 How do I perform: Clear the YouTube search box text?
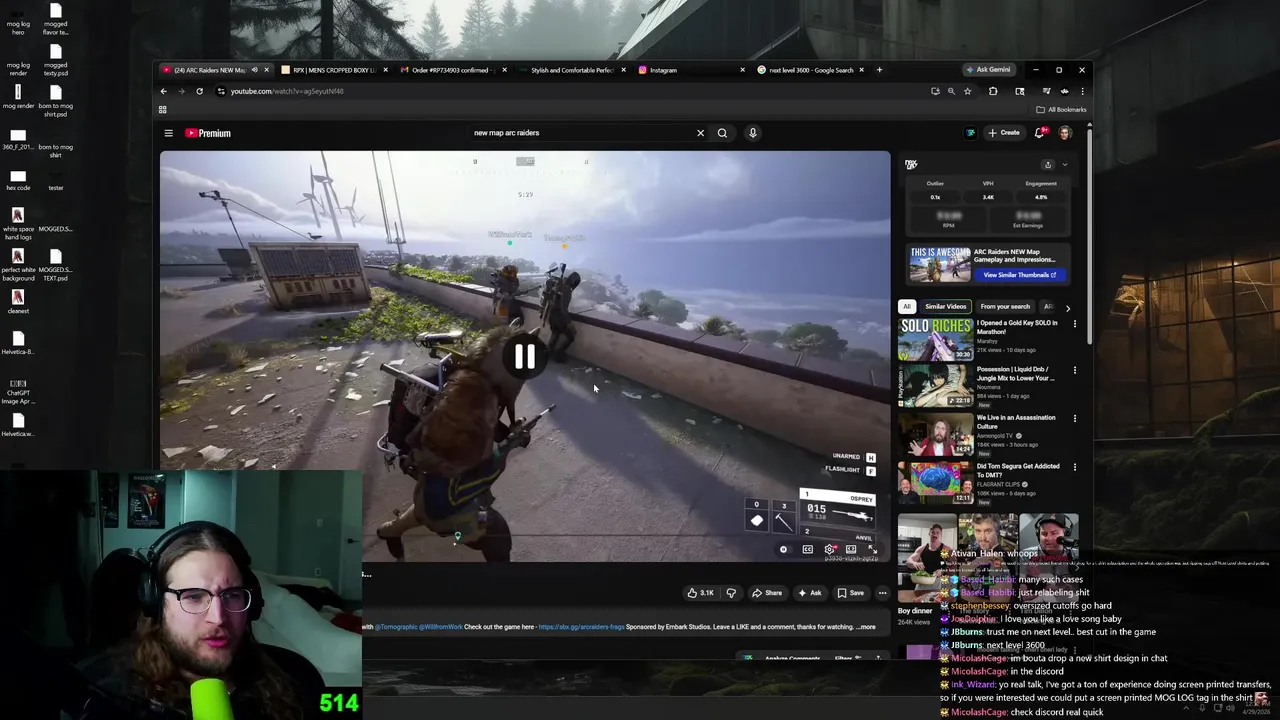700,133
